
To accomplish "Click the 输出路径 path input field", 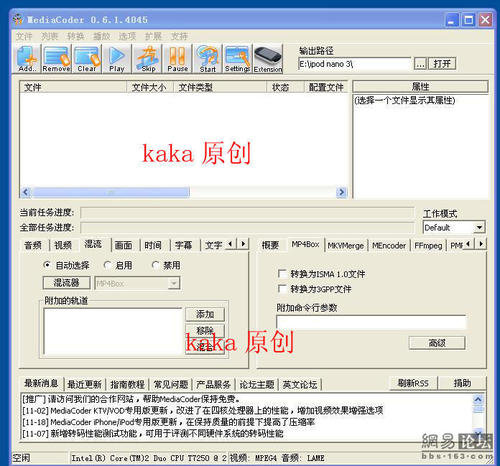I will (x=354, y=64).
